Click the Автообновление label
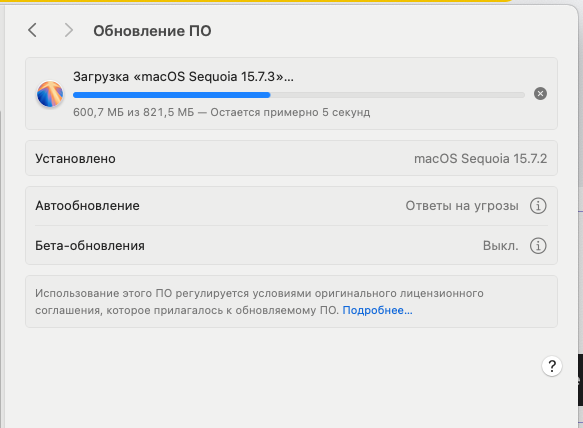The height and width of the screenshot is (428, 583). [x=87, y=206]
